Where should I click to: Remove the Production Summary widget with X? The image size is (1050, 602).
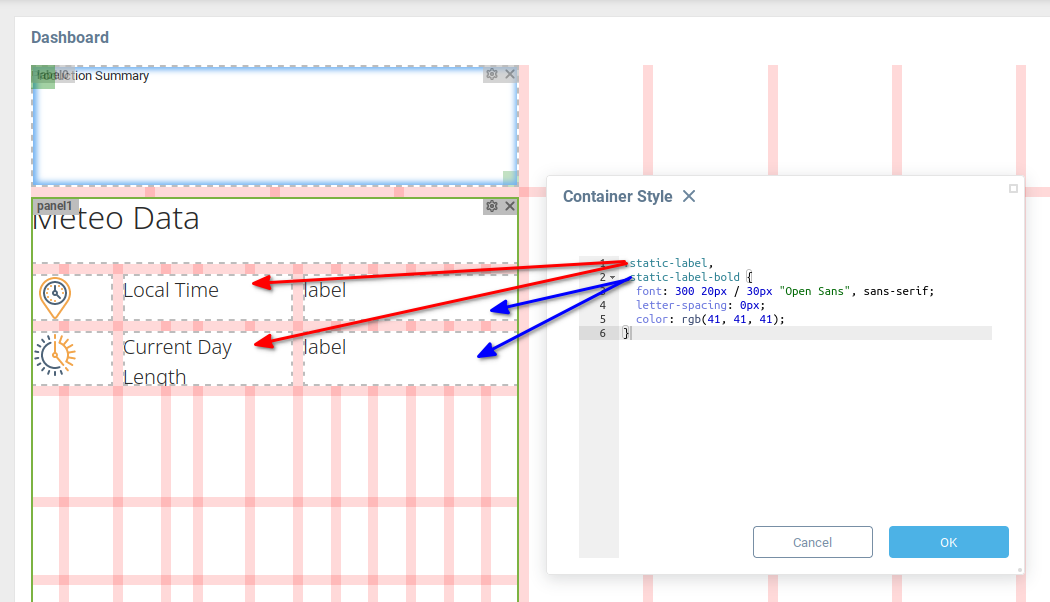point(510,74)
